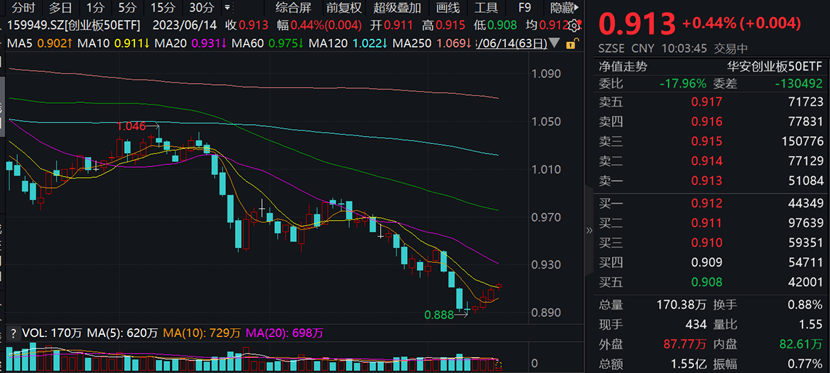
Task: Click the F9 button
Action: coord(525,8)
